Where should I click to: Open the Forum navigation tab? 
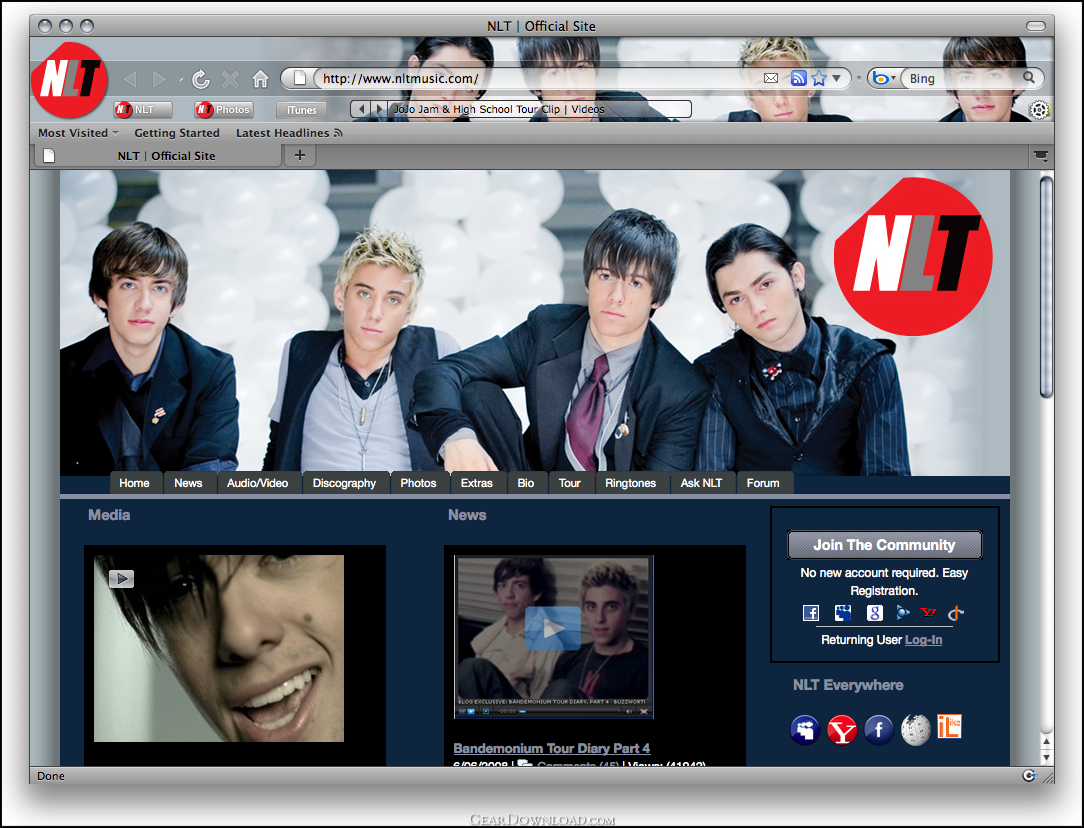[763, 483]
